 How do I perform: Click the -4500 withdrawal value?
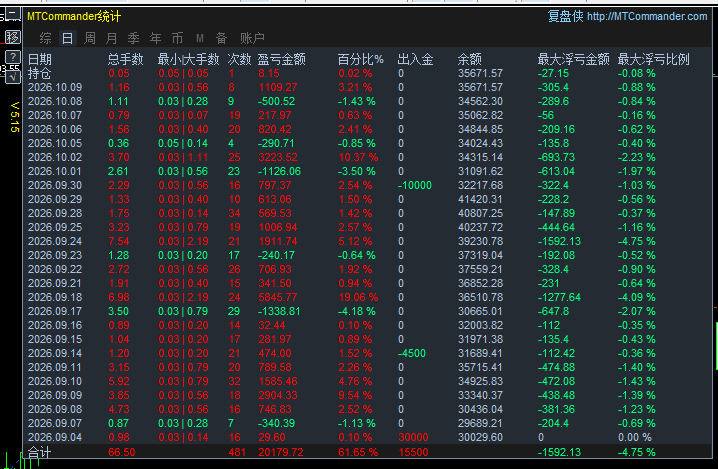point(412,353)
